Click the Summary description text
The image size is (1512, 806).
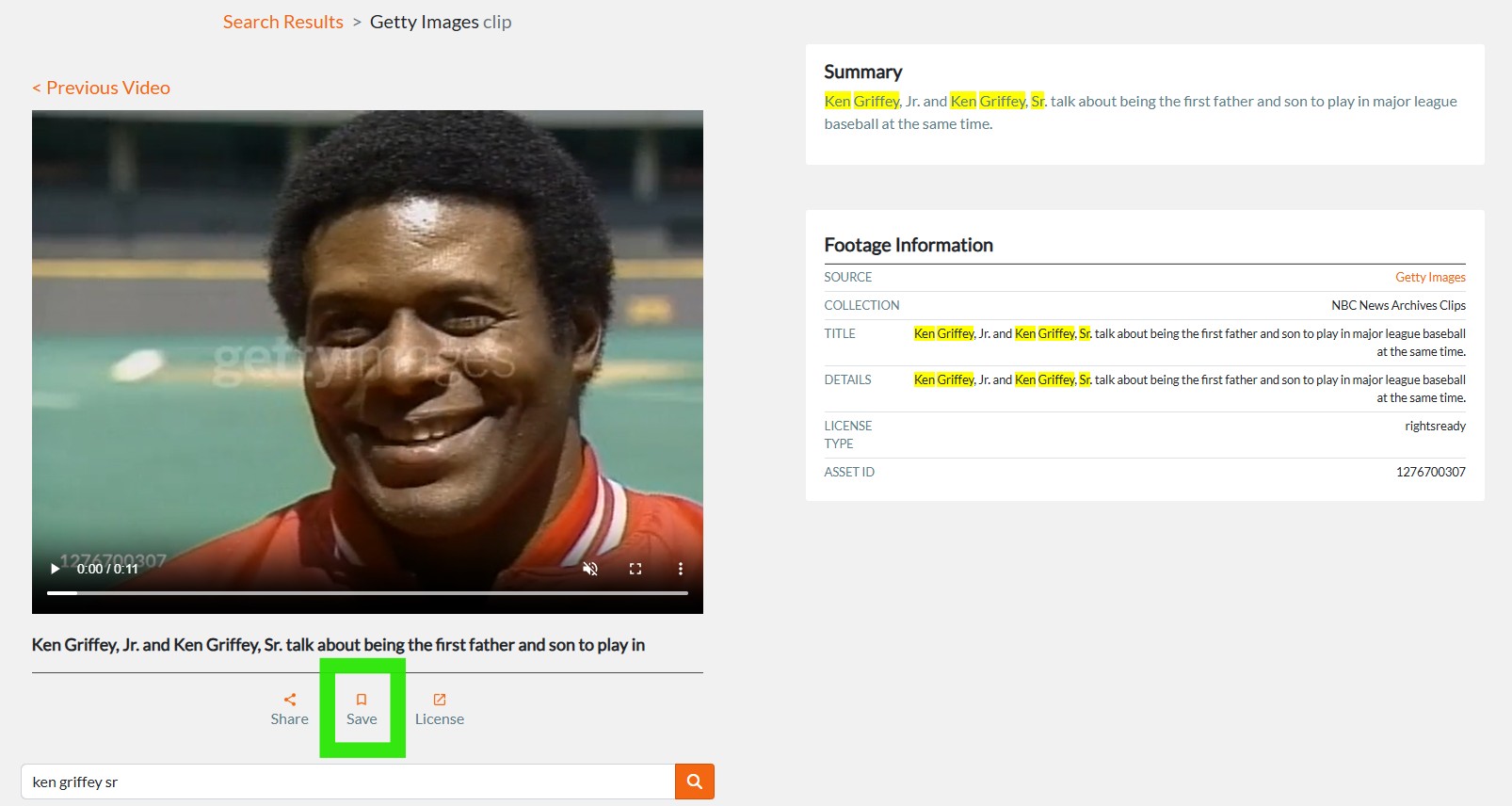(x=1140, y=112)
